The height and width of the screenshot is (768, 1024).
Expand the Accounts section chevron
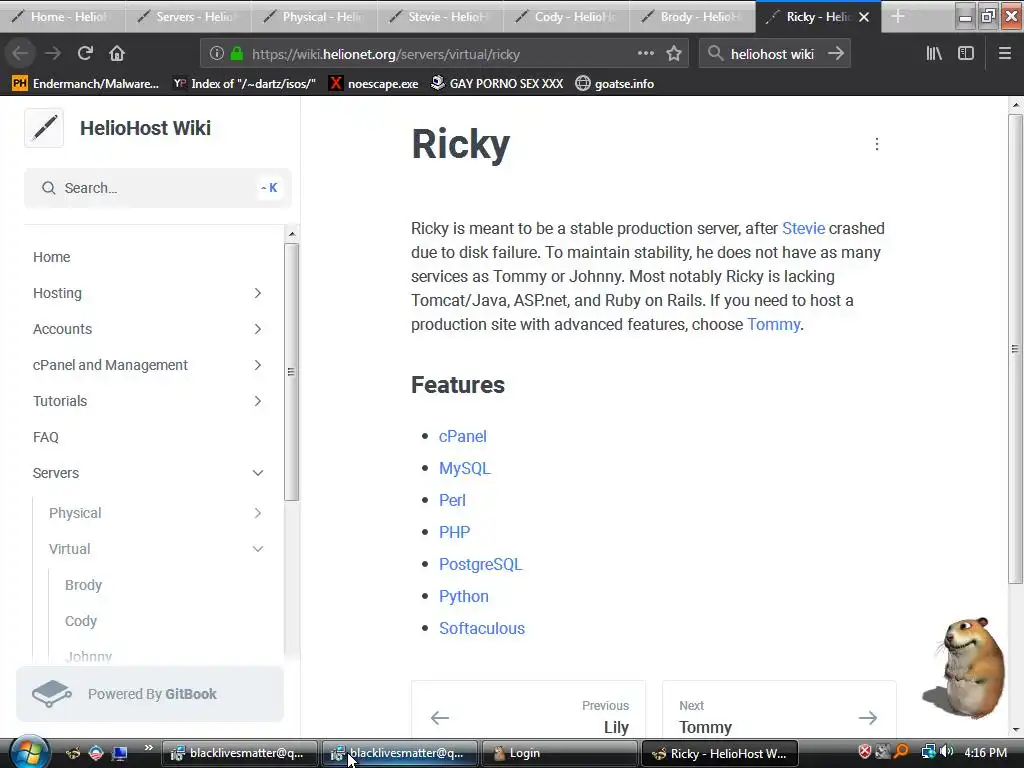(x=258, y=329)
